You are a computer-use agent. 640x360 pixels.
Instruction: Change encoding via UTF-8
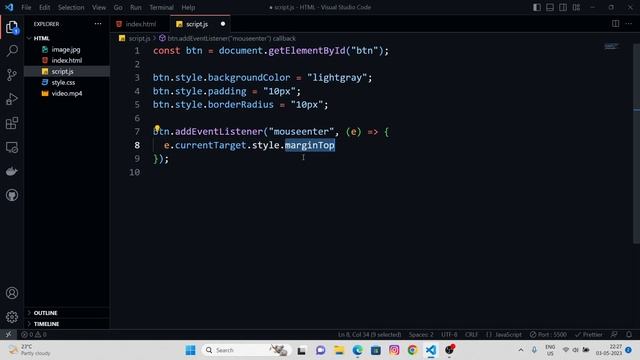449,334
